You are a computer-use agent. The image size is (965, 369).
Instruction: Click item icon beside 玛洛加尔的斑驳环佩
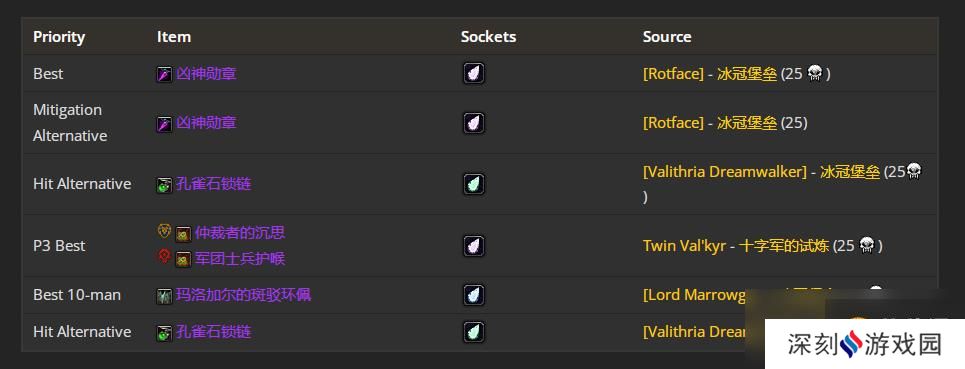click(164, 296)
